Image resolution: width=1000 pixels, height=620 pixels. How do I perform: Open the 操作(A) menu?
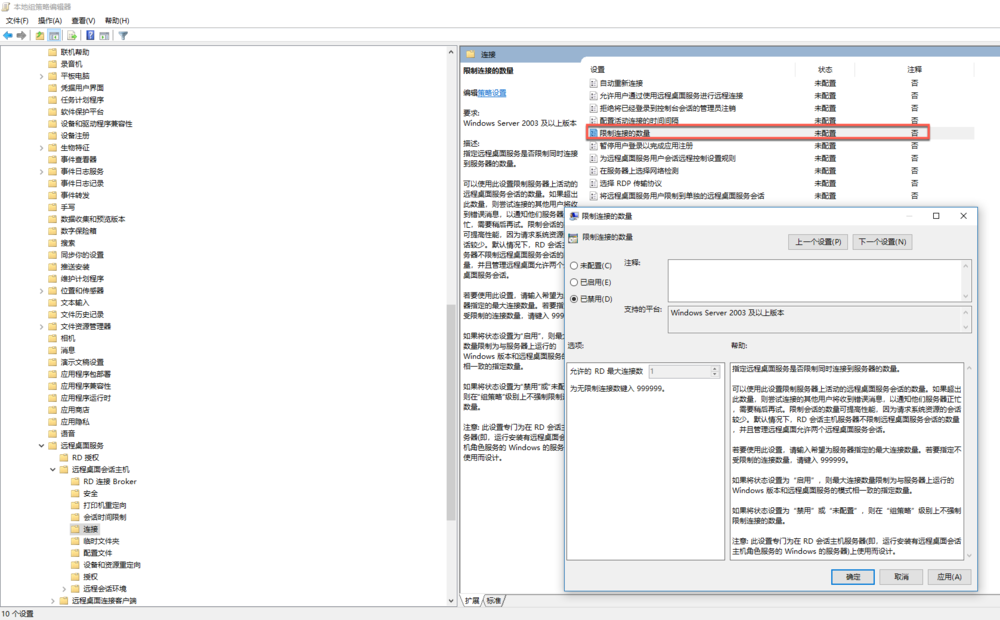click(50, 21)
